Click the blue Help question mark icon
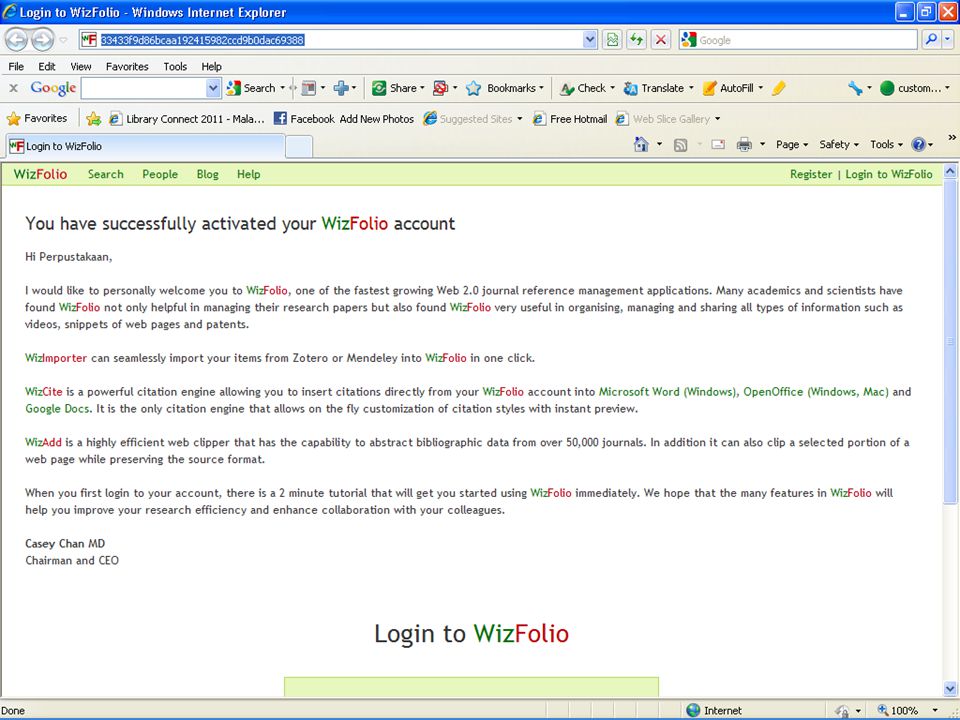Viewport: 960px width, 720px height. (x=918, y=144)
